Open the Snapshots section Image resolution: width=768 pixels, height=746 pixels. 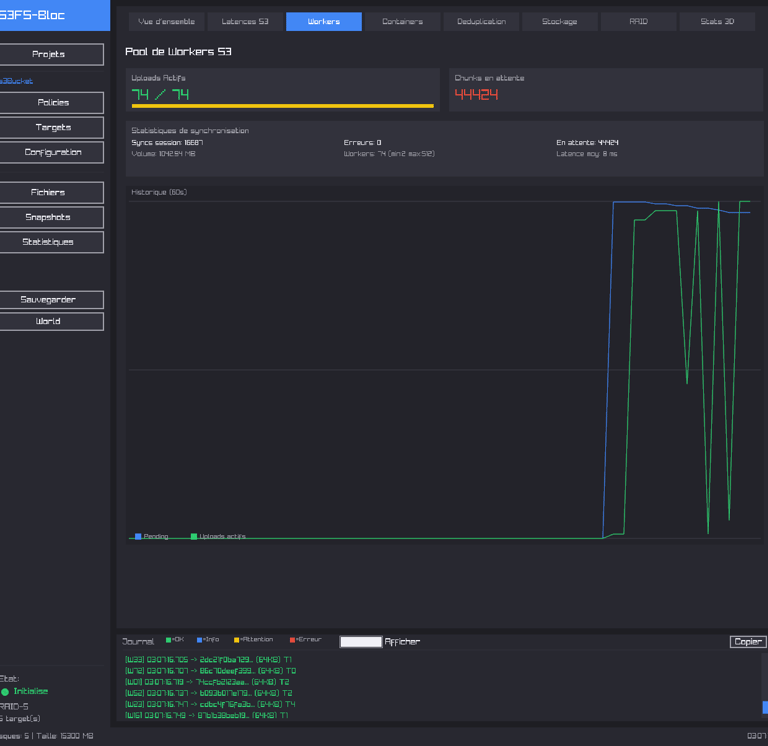48,217
